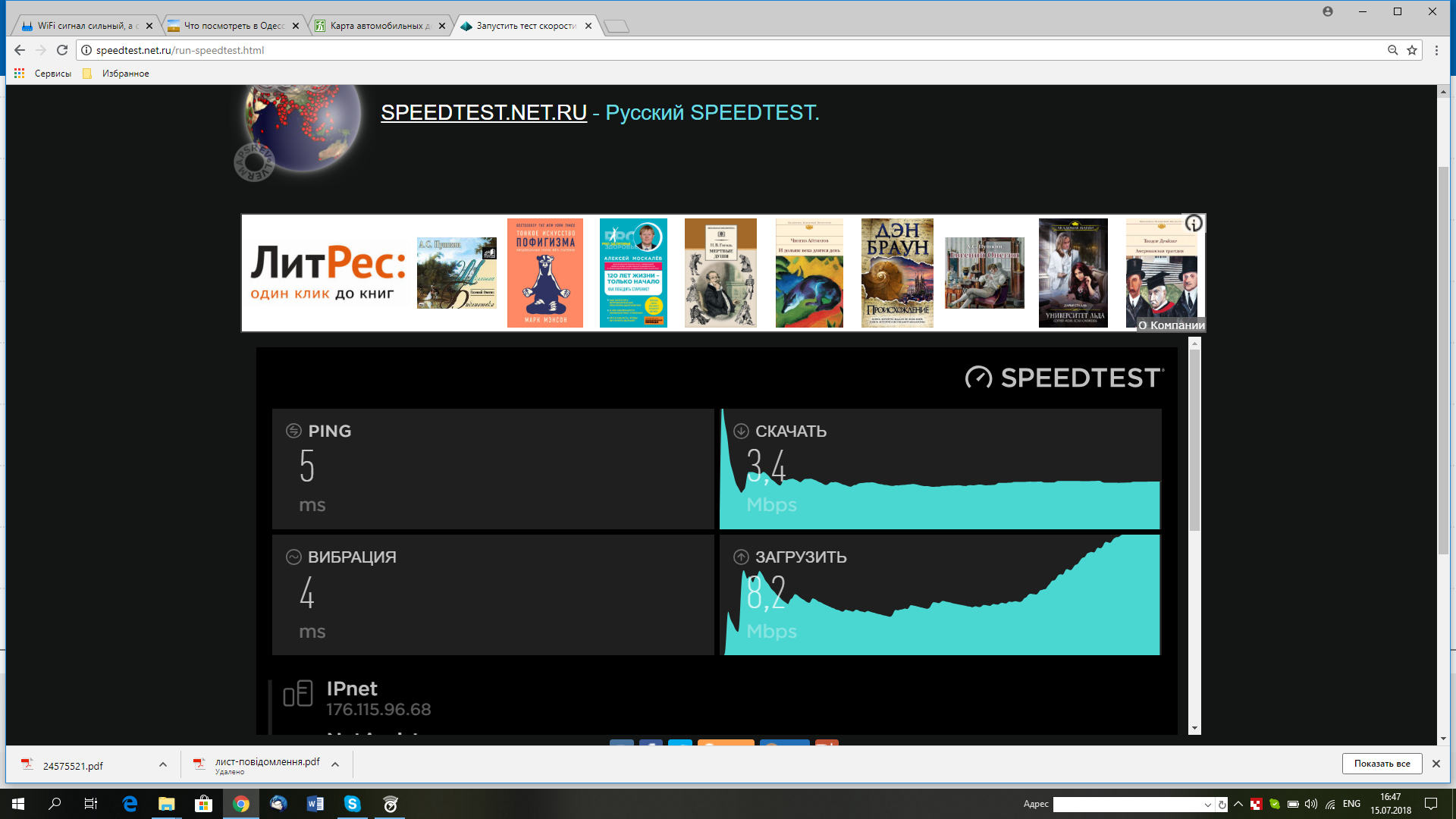The height and width of the screenshot is (819, 1456).
Task: Click the ЗАГРУЗИТЬ upload arrow icon
Action: click(741, 557)
